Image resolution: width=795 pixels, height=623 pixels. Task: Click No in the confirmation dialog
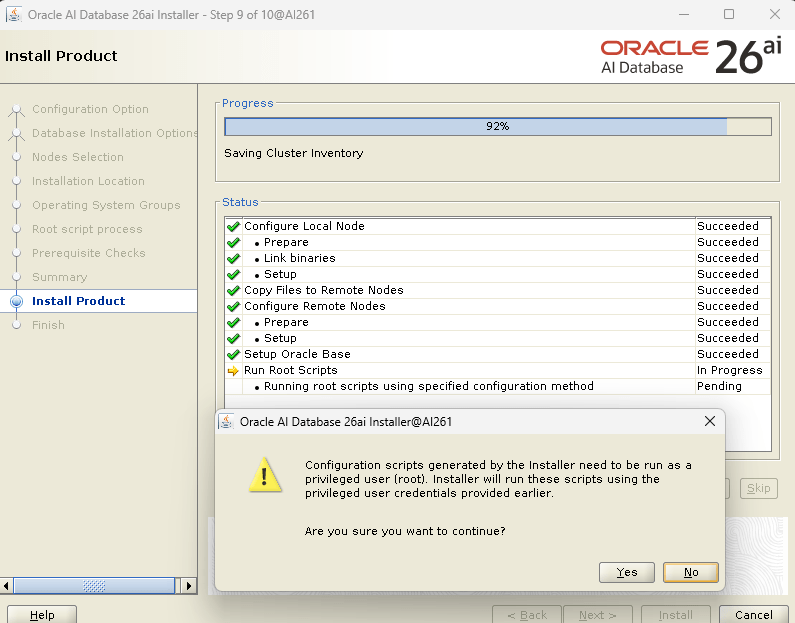[691, 572]
